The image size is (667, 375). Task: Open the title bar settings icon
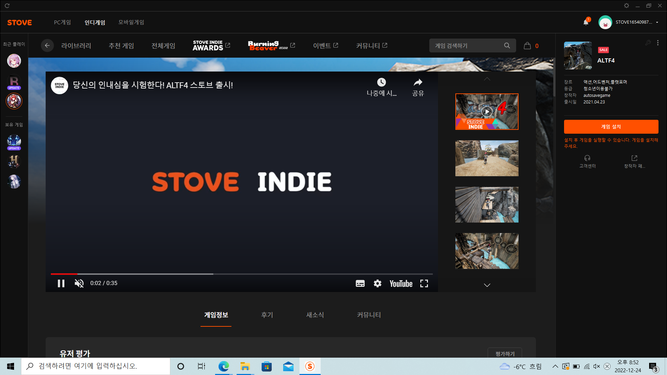(x=626, y=6)
